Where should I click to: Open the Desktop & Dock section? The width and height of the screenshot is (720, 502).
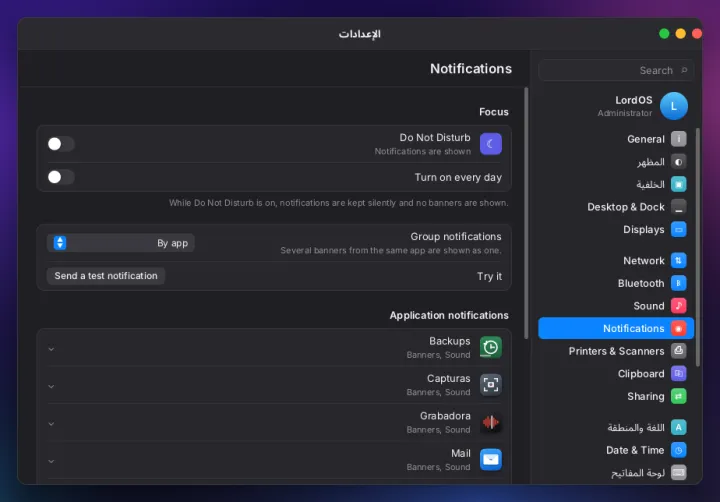coord(616,207)
